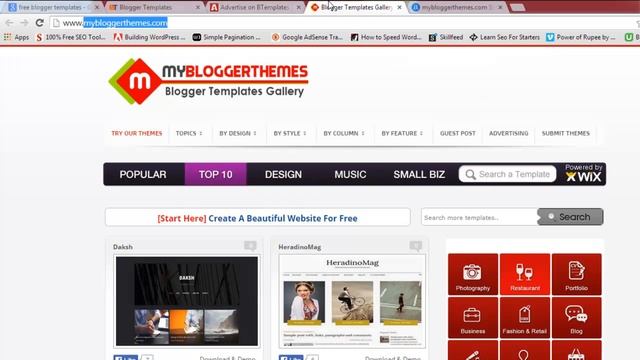The height and width of the screenshot is (360, 640).
Task: Select POPULAR in the Wix banner
Action: point(143,174)
